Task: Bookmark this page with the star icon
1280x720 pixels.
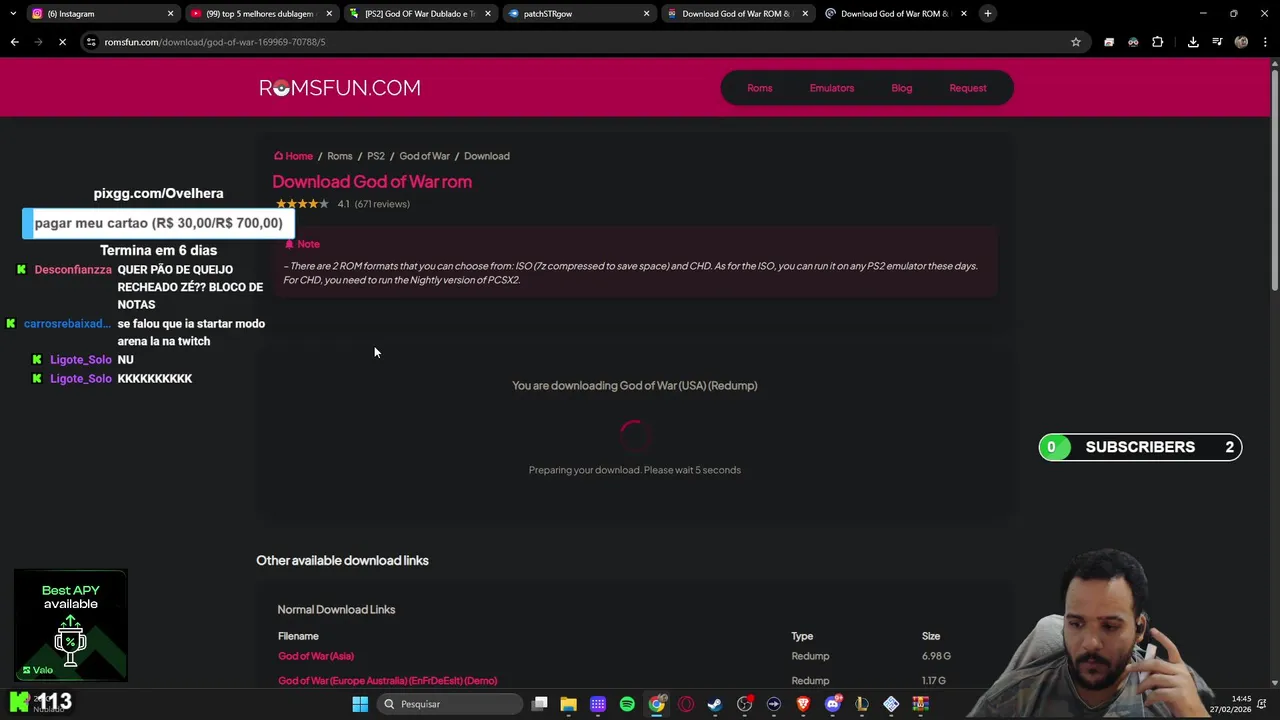Action: coord(1076,42)
